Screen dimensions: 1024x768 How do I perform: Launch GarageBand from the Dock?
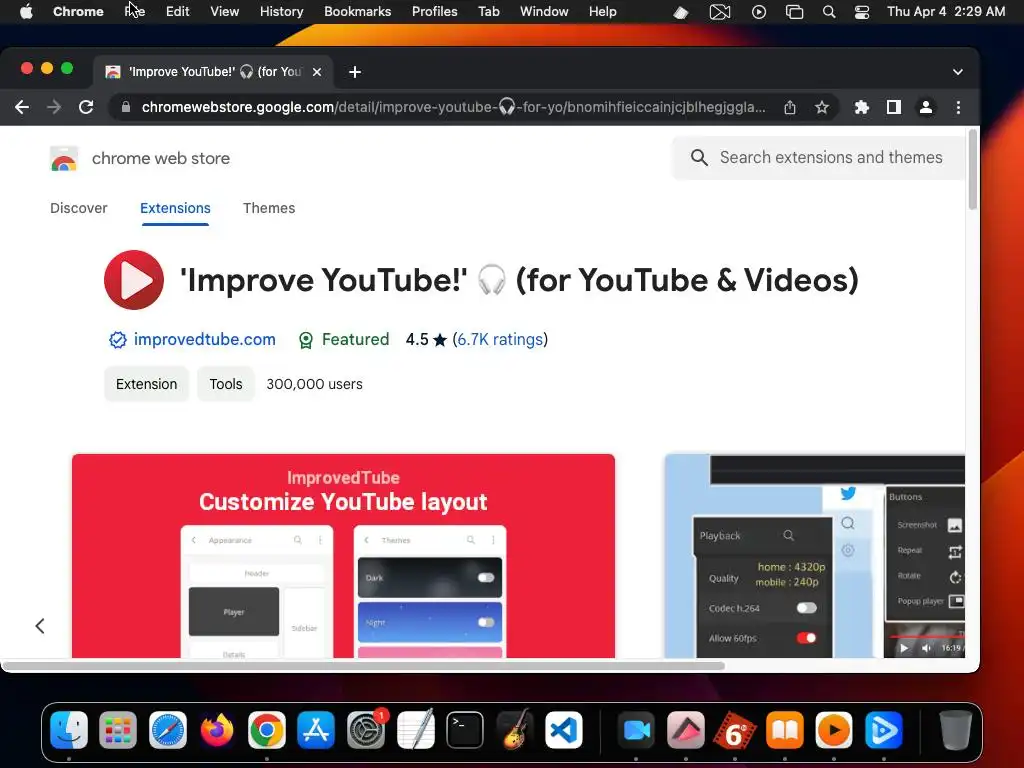(514, 730)
